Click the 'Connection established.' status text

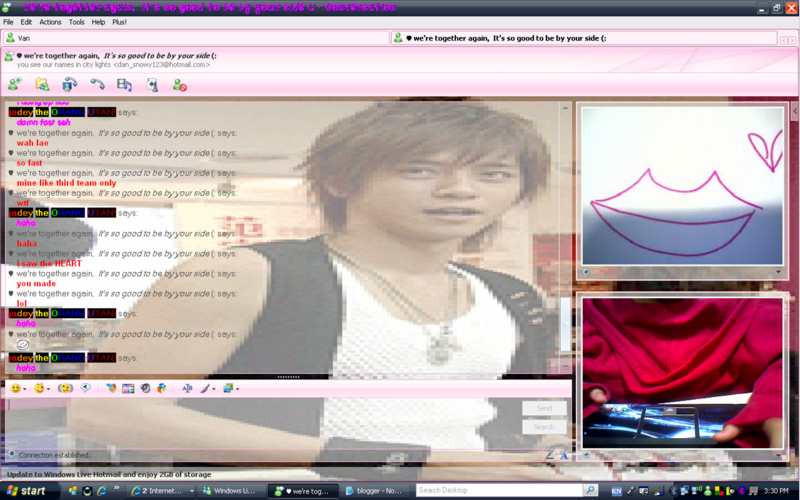[x=54, y=455]
